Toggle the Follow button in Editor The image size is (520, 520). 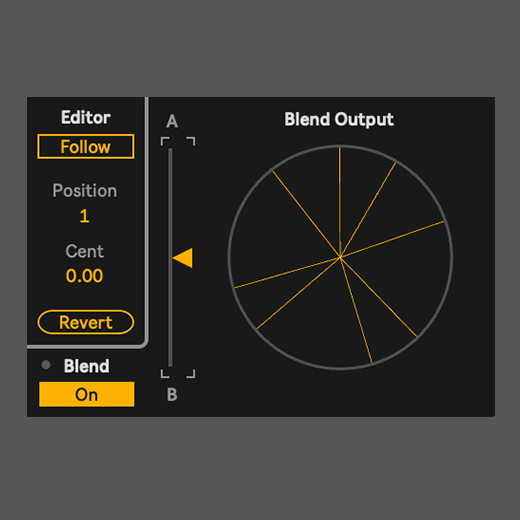coord(86,147)
